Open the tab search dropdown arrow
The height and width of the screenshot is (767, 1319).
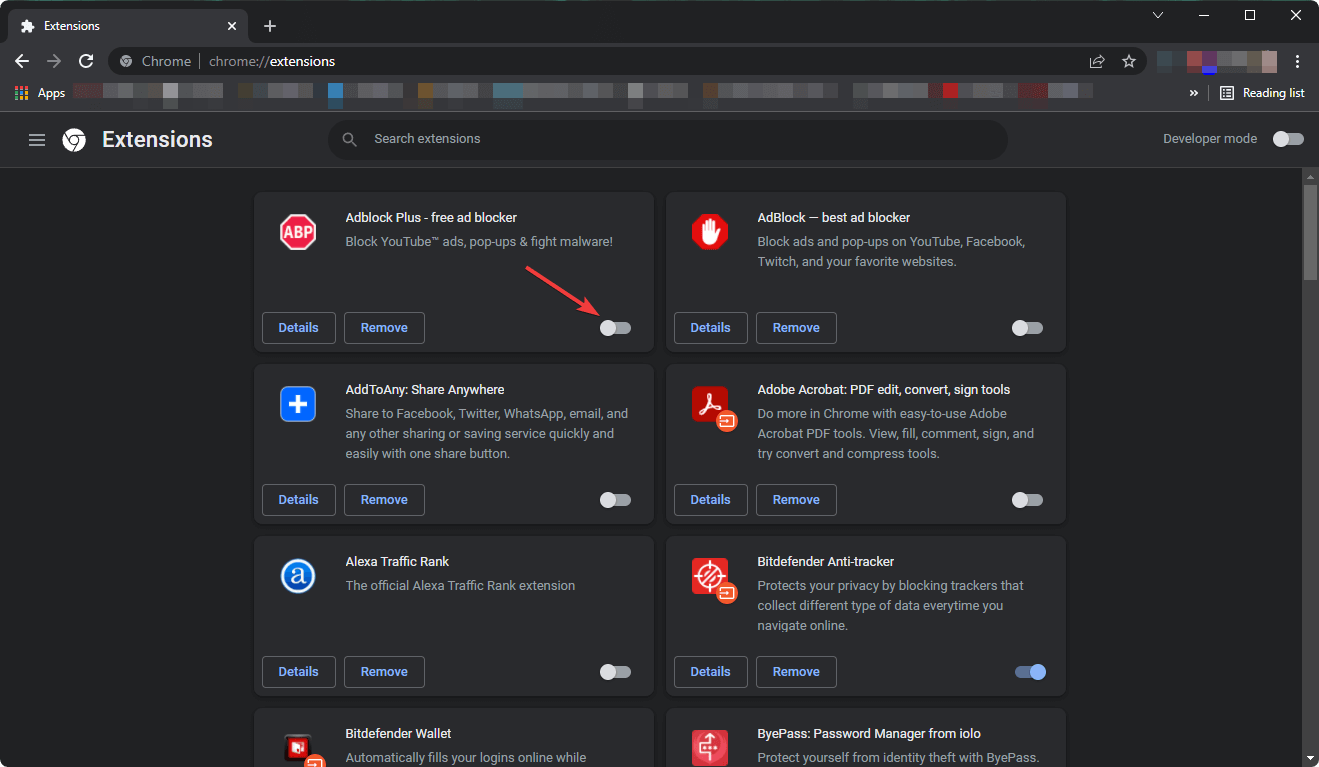[1158, 15]
